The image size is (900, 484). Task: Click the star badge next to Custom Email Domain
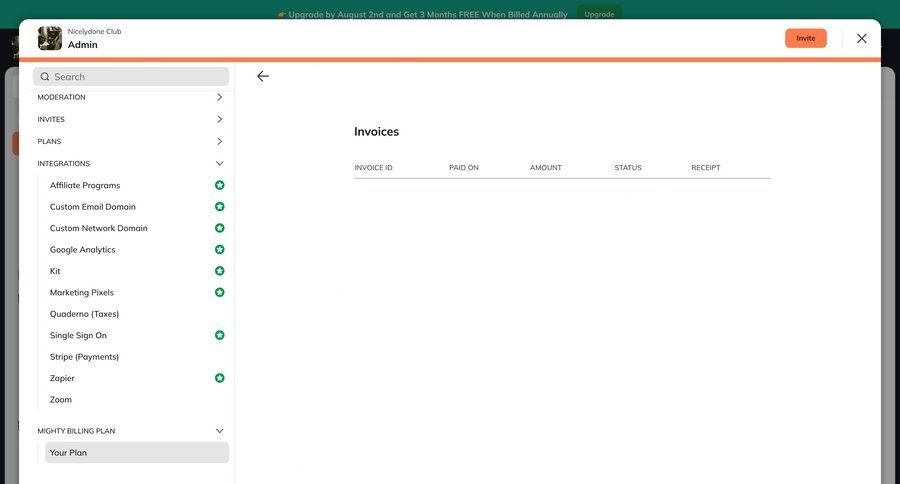point(219,207)
